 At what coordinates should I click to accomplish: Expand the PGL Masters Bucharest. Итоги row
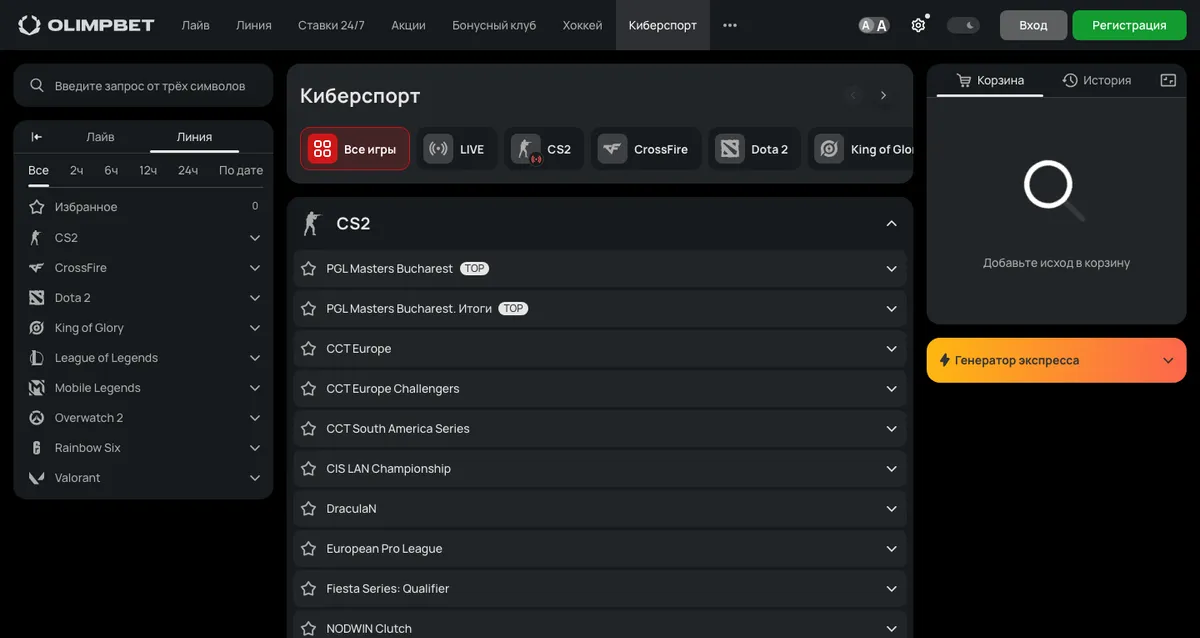tap(892, 309)
